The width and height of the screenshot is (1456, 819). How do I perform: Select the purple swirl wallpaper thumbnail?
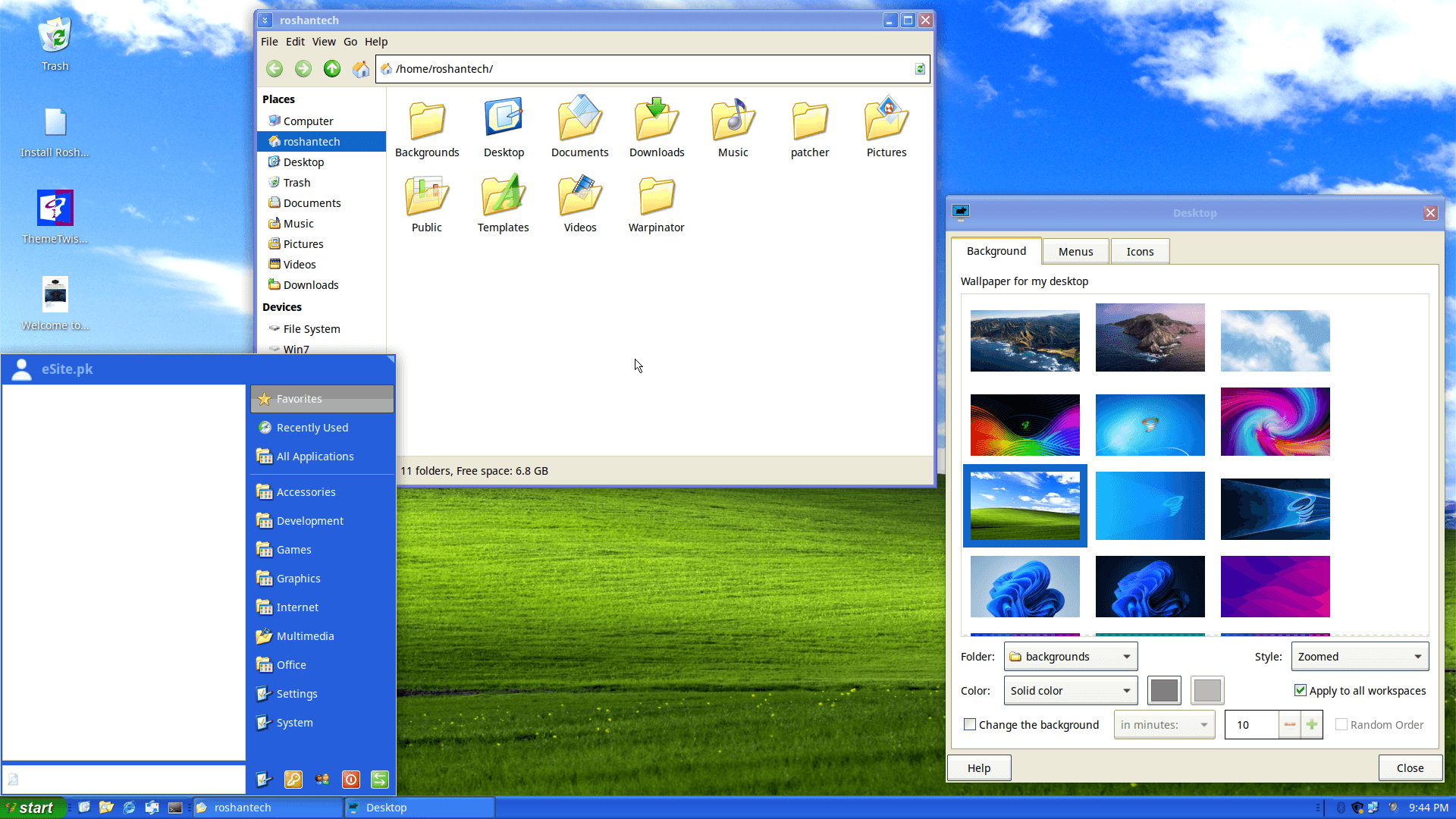(1275, 422)
